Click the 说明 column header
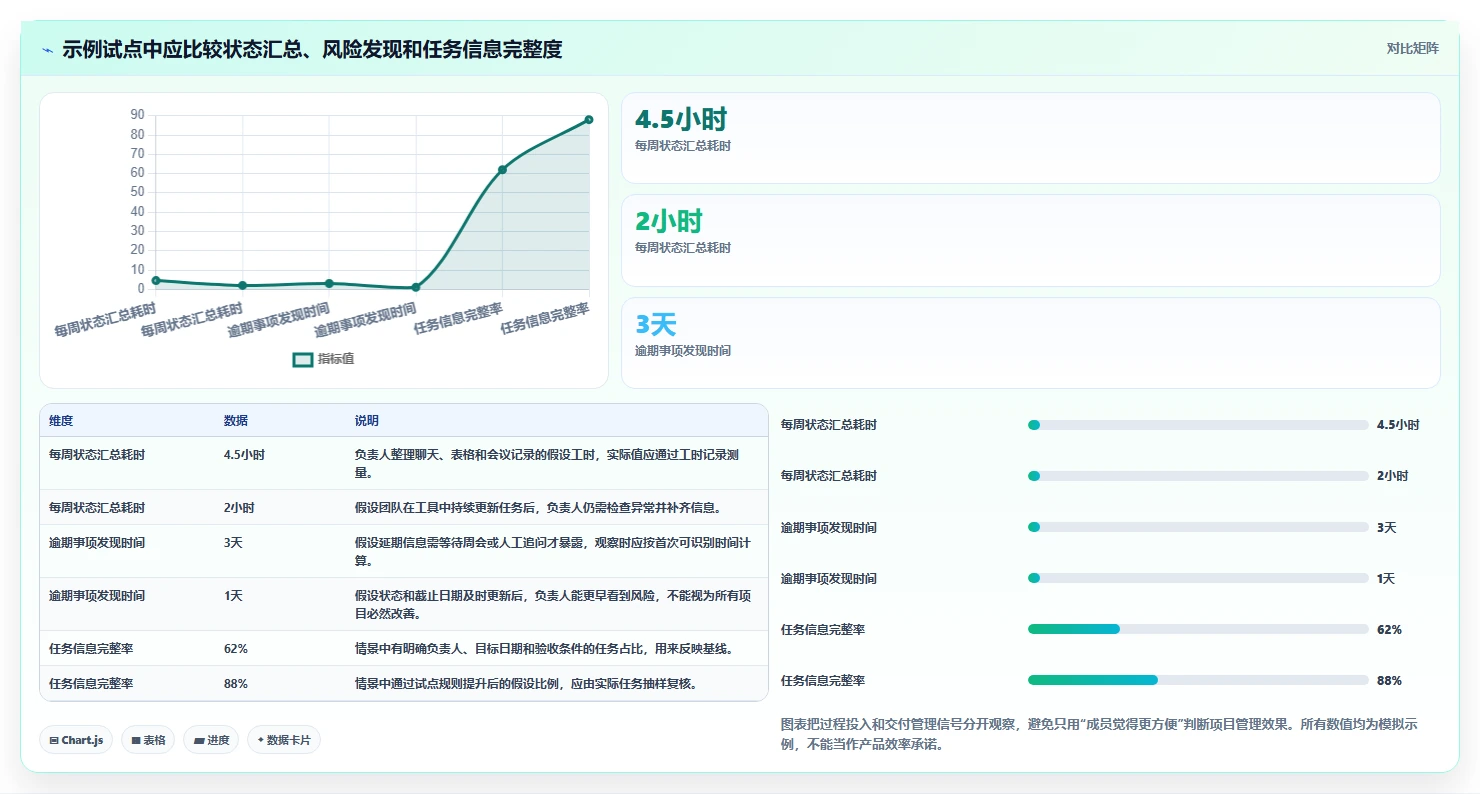 [367, 421]
